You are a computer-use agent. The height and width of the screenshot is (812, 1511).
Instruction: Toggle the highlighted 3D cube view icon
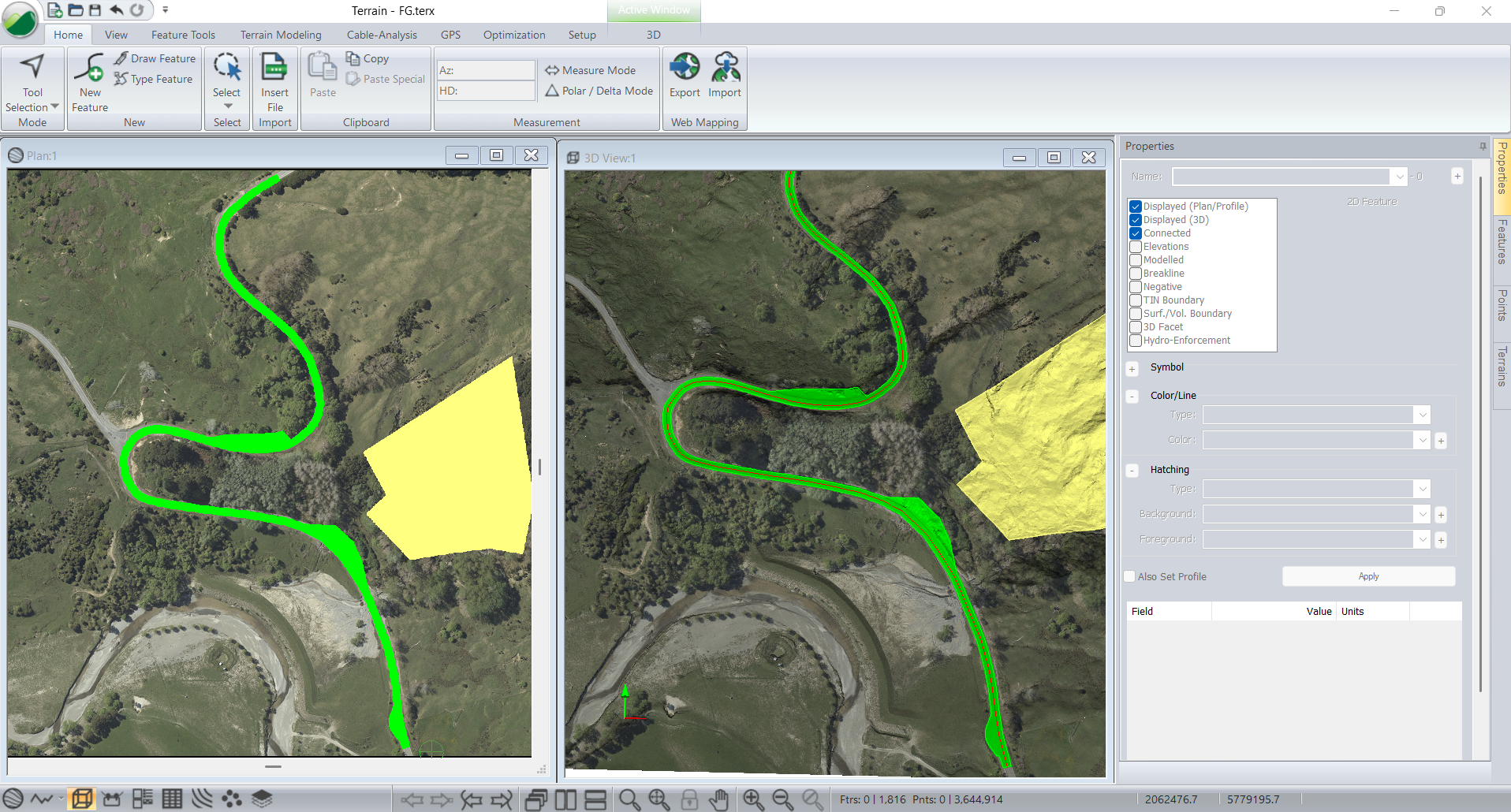coord(81,799)
